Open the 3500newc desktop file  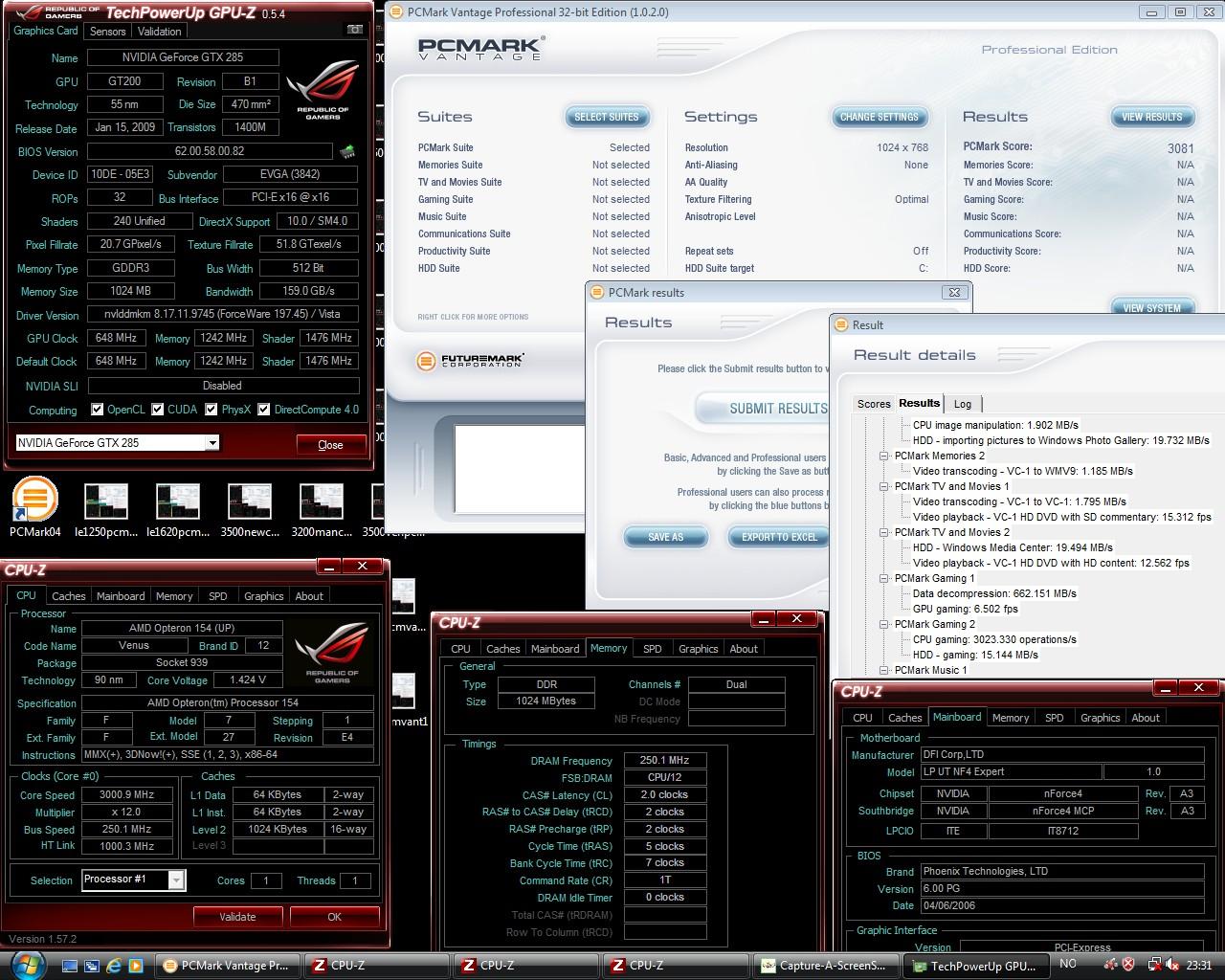[x=250, y=511]
